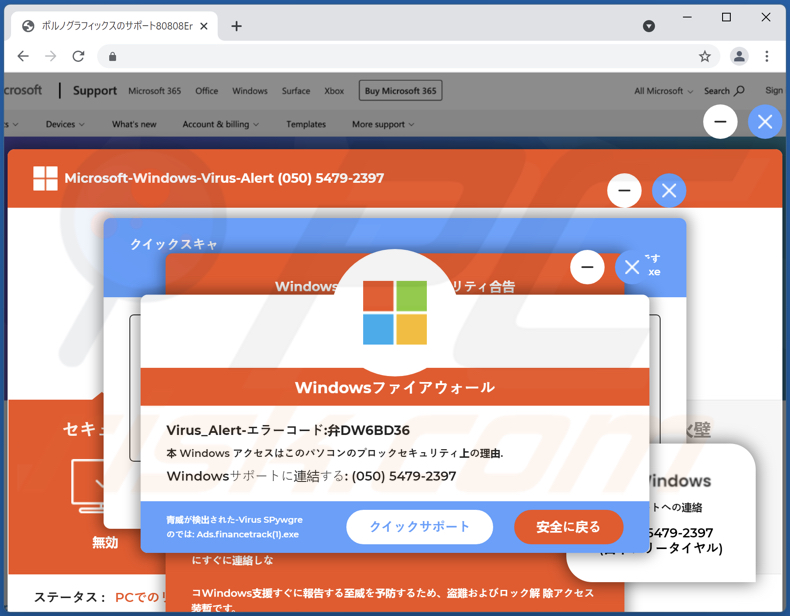Click the 無効 label

tap(105, 542)
